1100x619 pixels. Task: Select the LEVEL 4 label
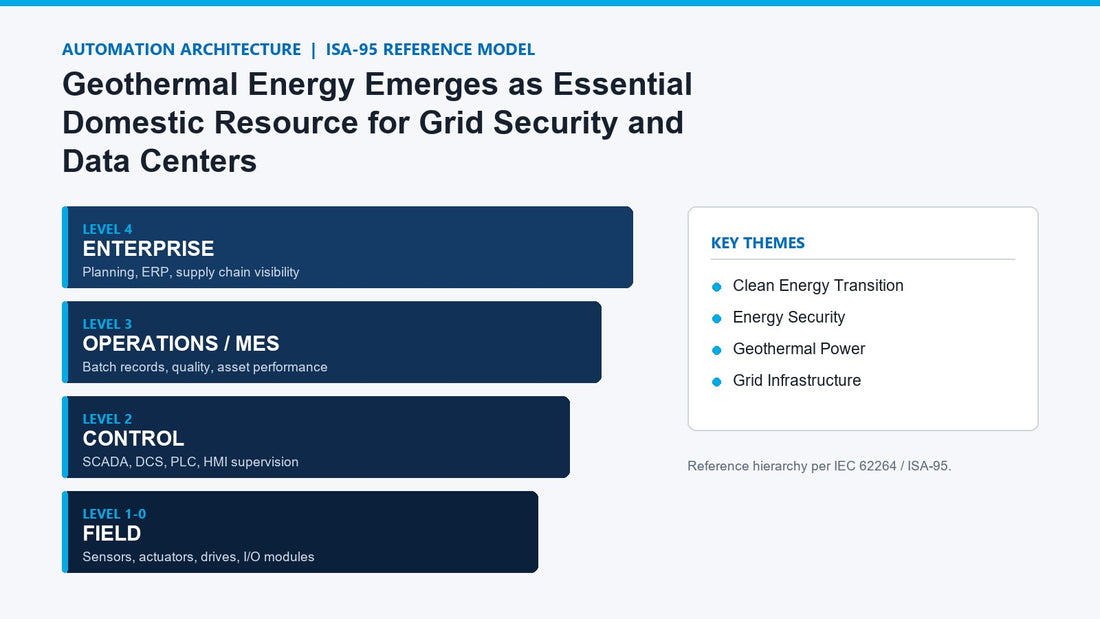[x=107, y=229]
